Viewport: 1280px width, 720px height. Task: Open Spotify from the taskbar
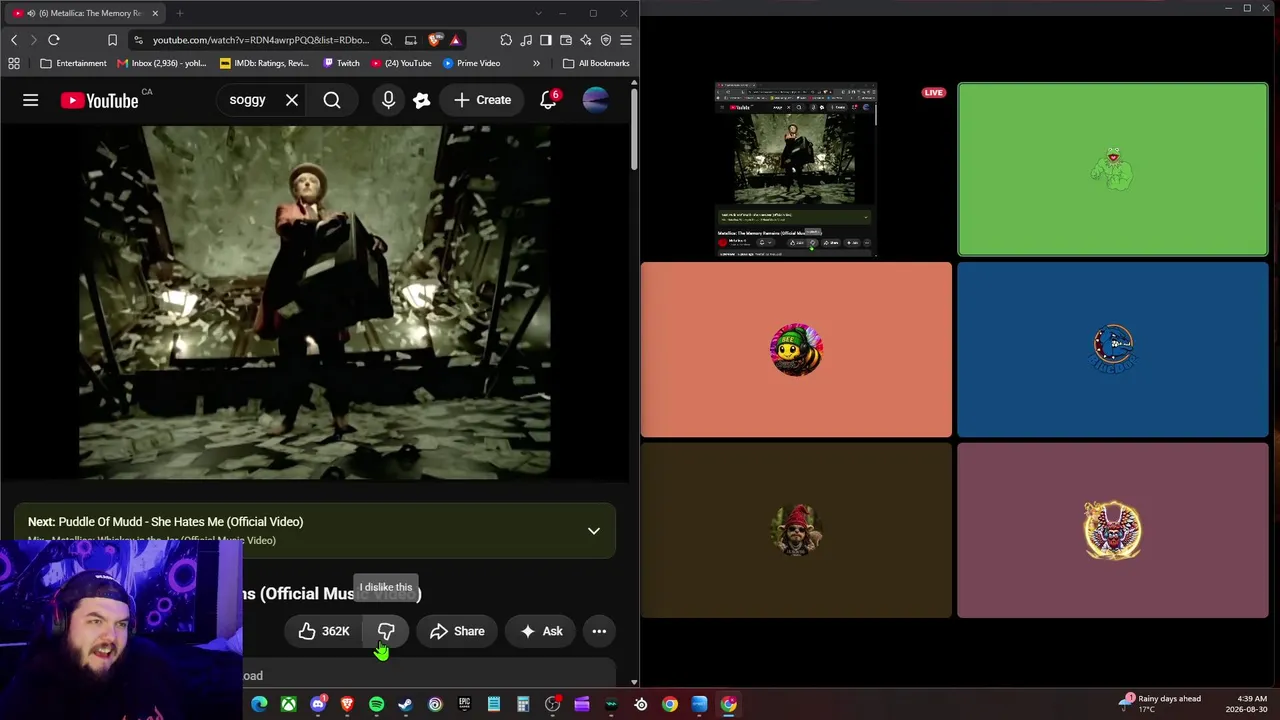click(x=377, y=704)
